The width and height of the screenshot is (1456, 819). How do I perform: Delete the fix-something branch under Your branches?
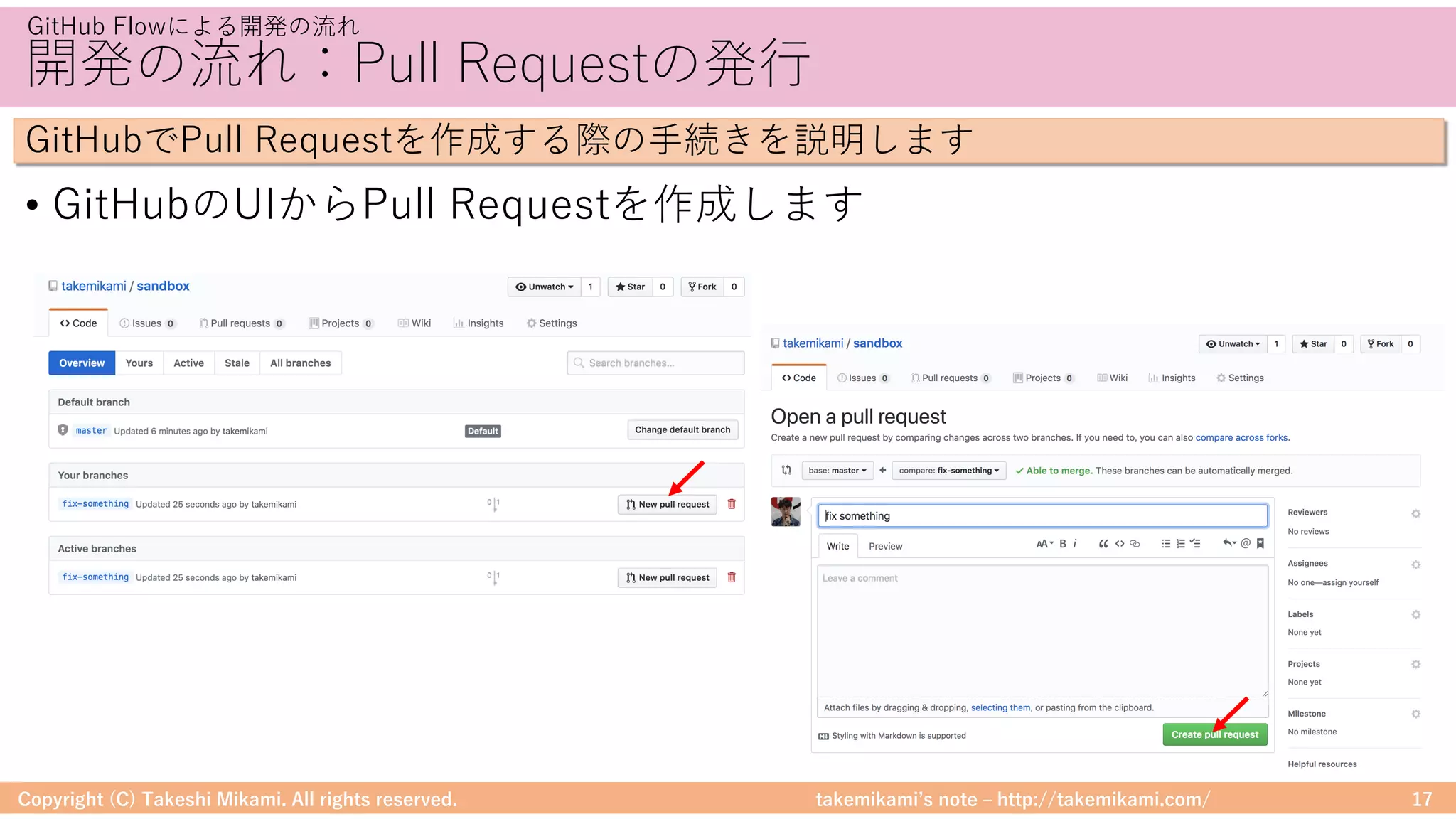pos(732,504)
